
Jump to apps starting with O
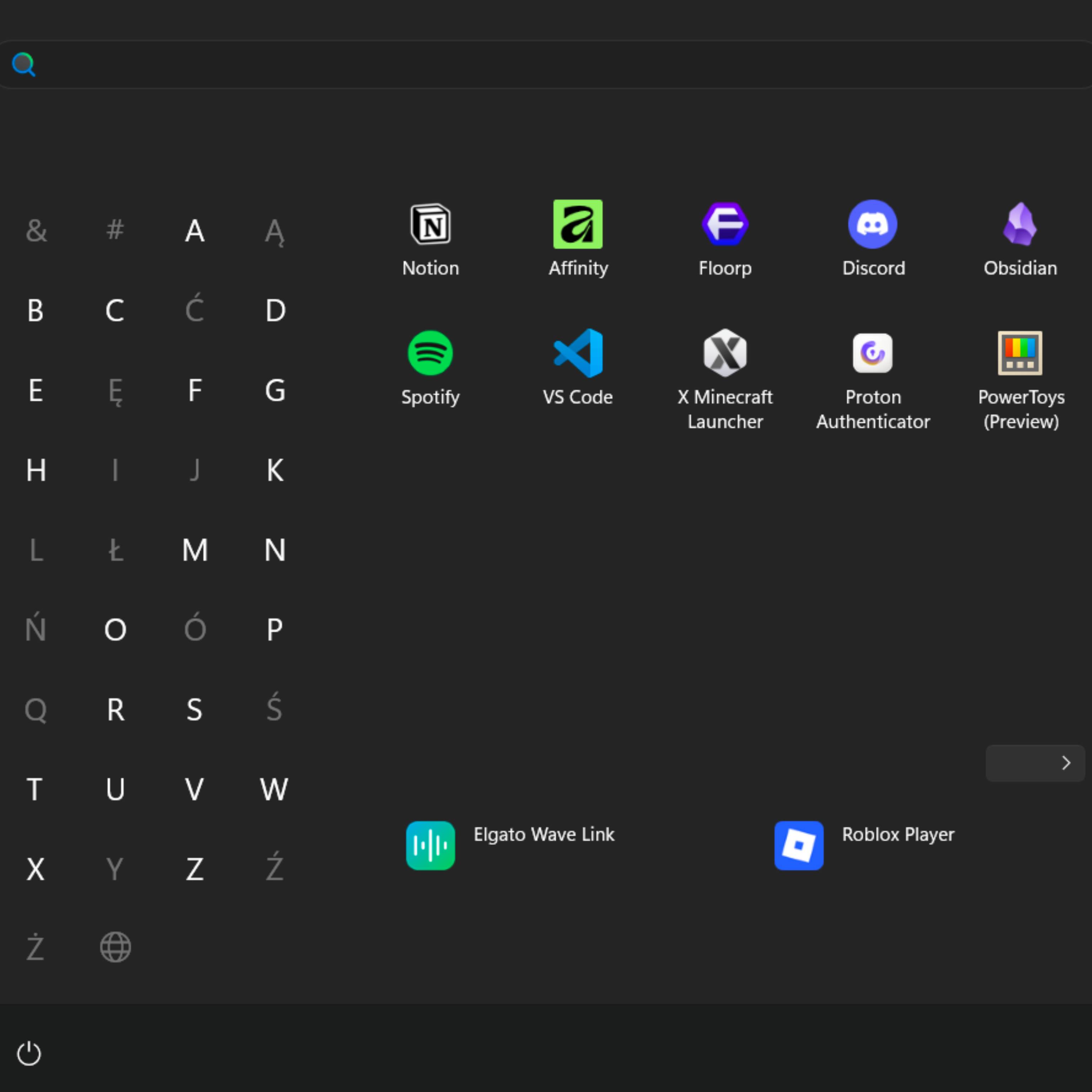click(x=115, y=629)
